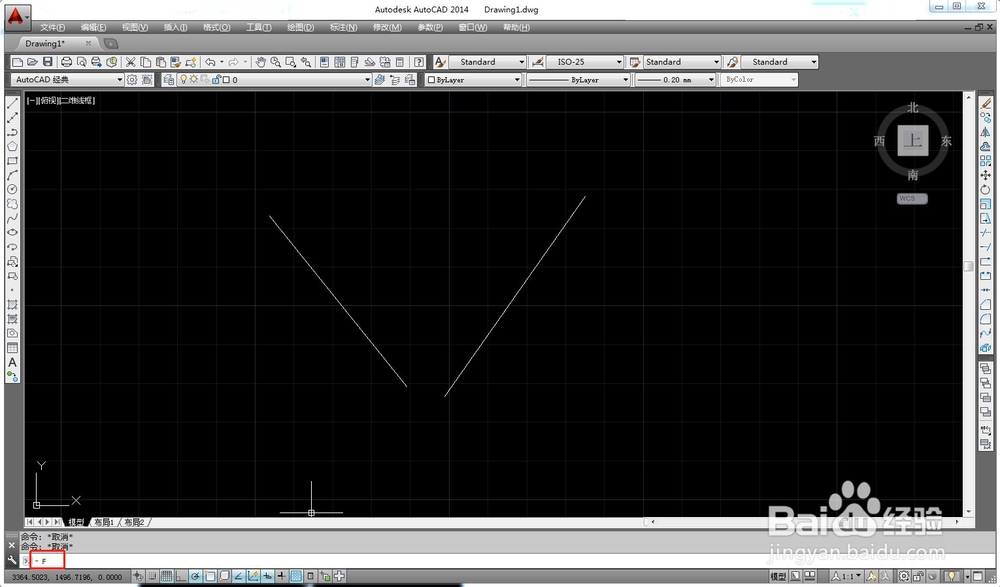Open the Properties palette icon
The width and height of the screenshot is (1000, 587).
(x=324, y=62)
